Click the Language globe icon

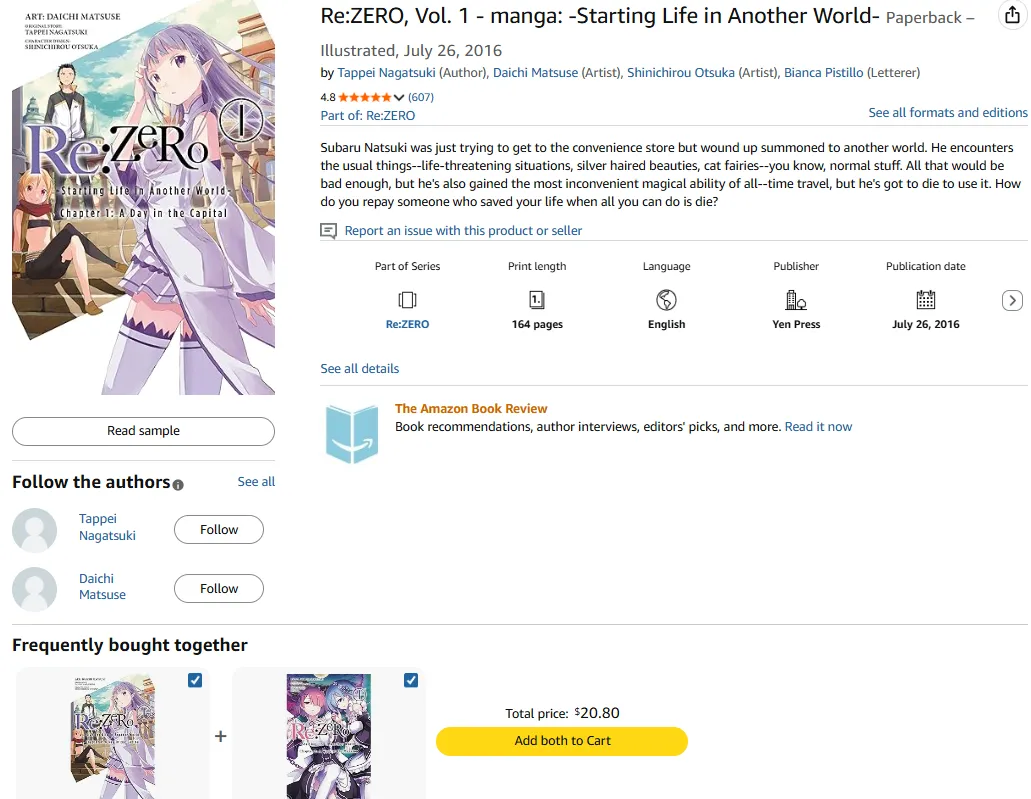(666, 300)
